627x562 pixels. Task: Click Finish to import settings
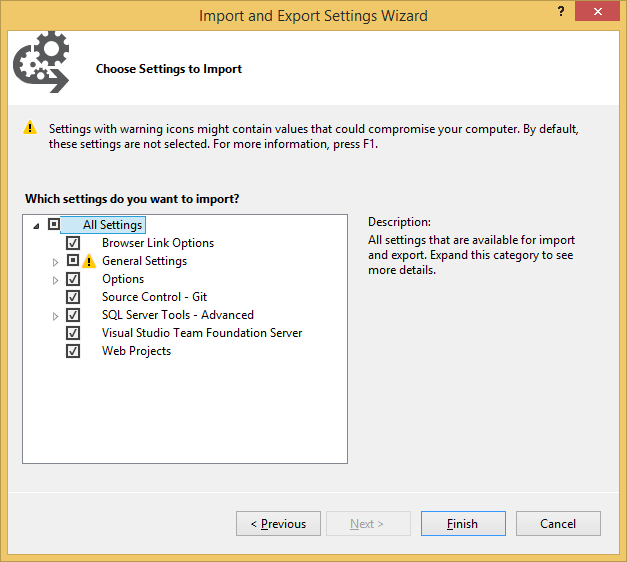coord(462,523)
